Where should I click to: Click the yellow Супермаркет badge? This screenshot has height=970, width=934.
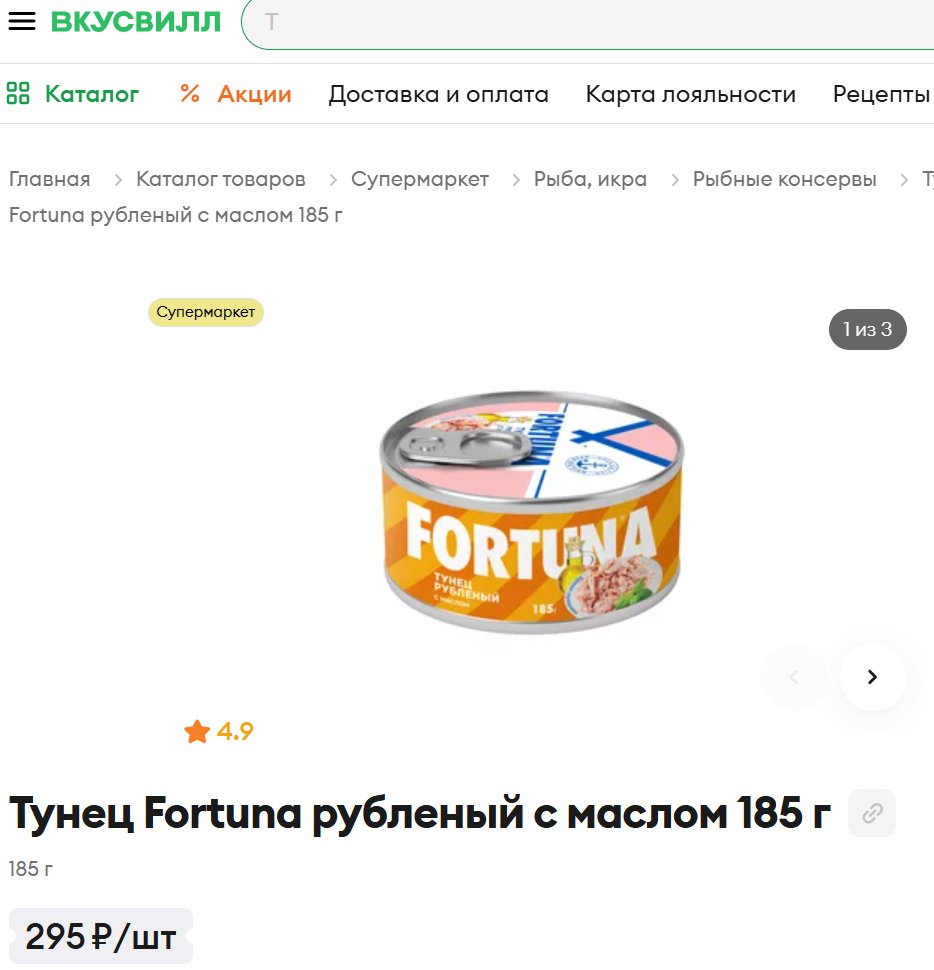click(206, 312)
